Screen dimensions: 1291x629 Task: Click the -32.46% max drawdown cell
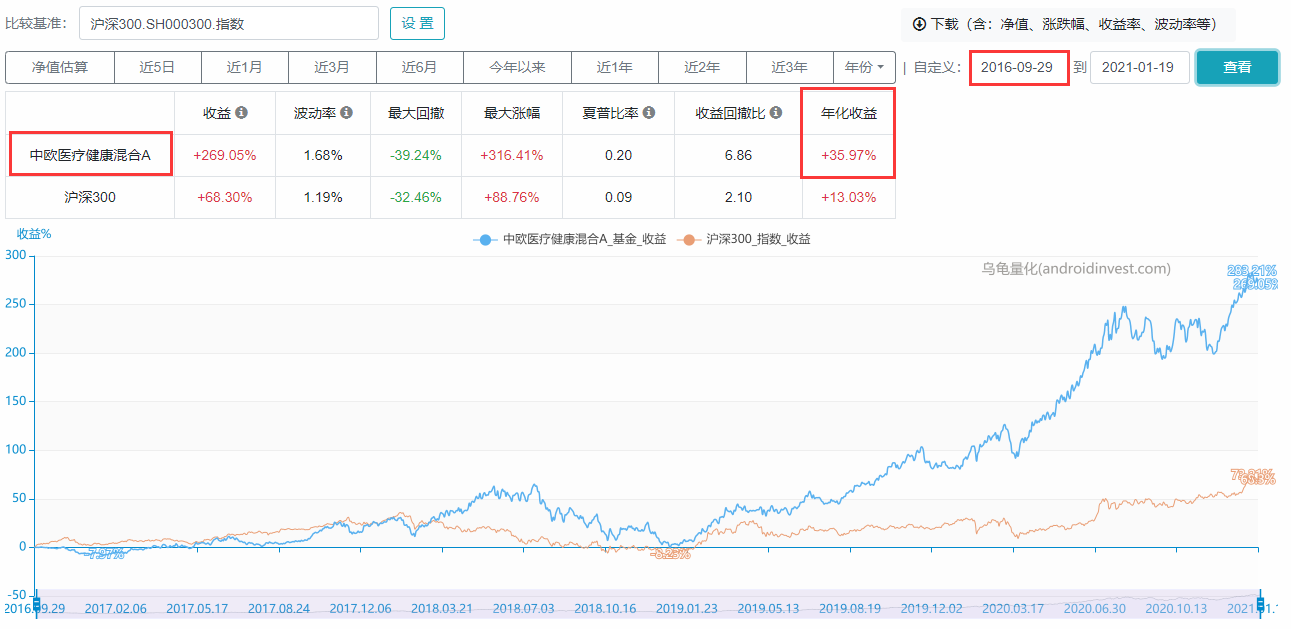(416, 197)
